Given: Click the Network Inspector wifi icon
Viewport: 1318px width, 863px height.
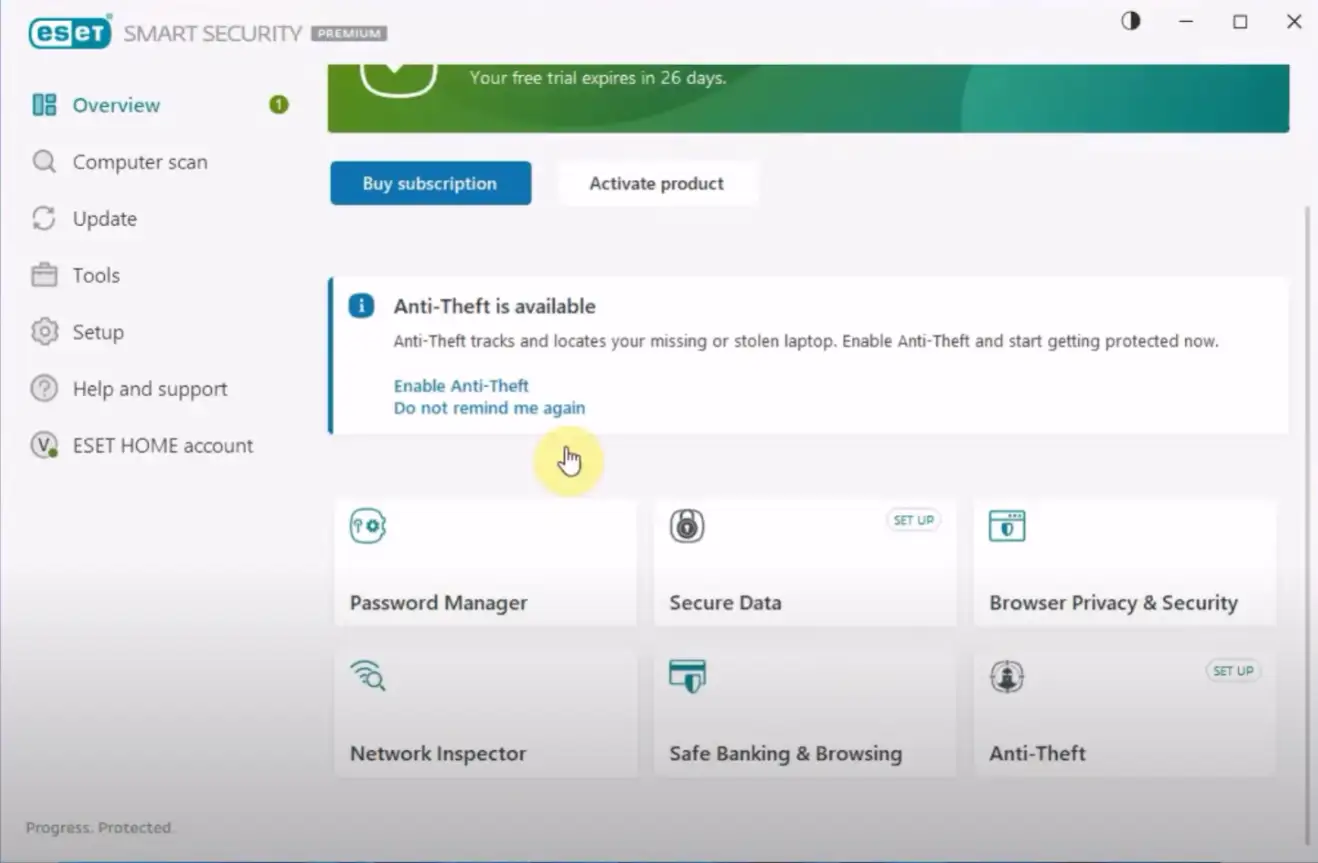Looking at the screenshot, I should coord(367,676).
